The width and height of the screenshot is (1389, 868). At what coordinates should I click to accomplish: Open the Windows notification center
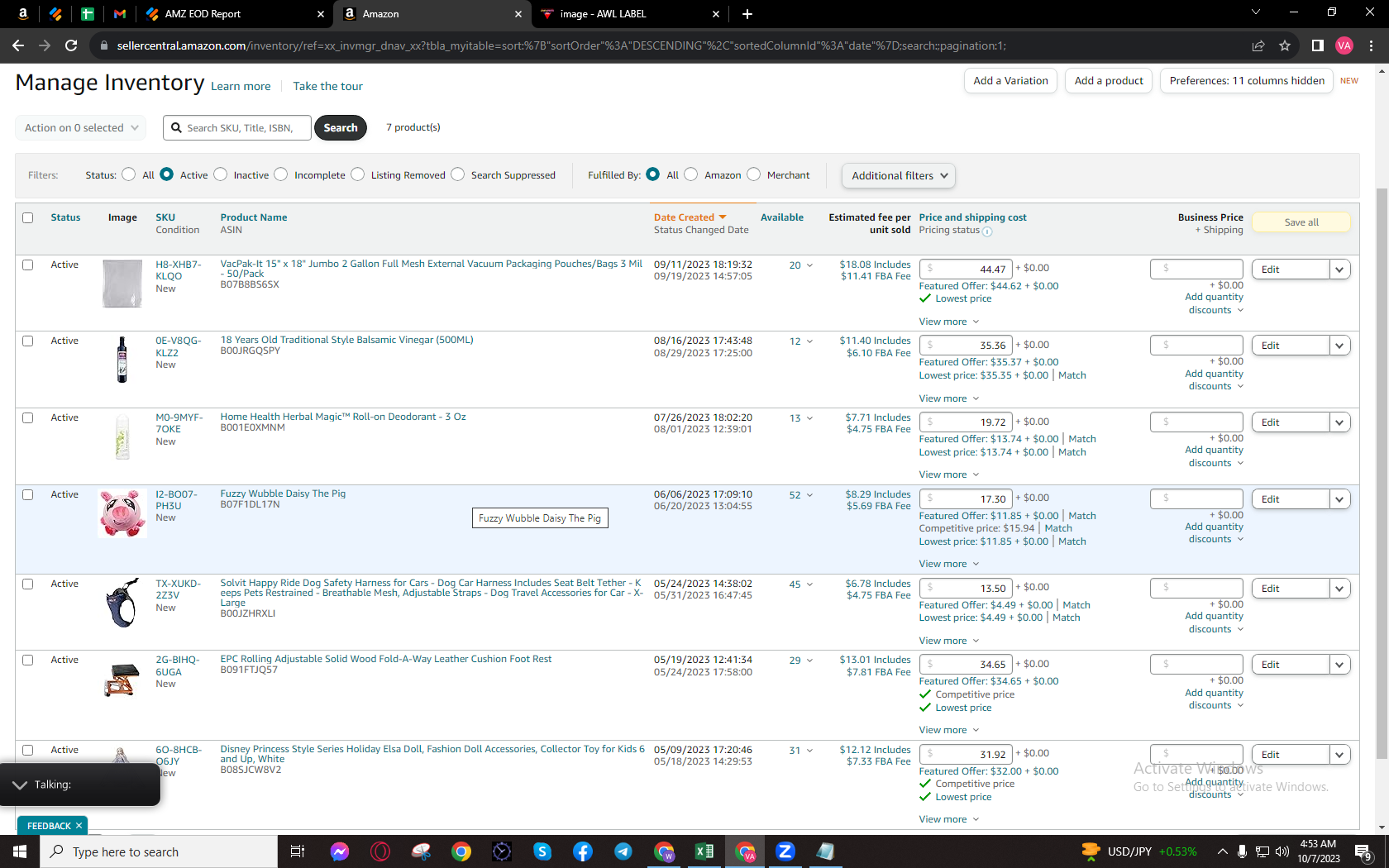[1364, 851]
